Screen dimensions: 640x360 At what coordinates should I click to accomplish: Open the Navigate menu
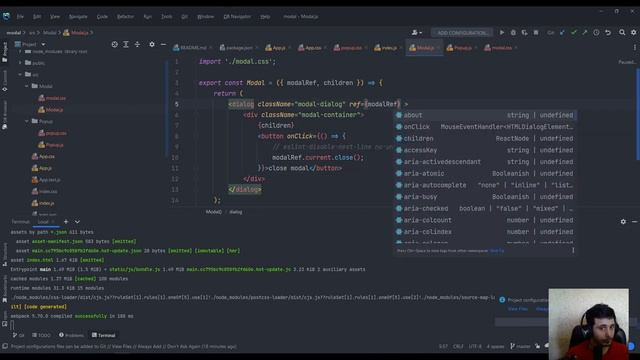click(x=78, y=17)
